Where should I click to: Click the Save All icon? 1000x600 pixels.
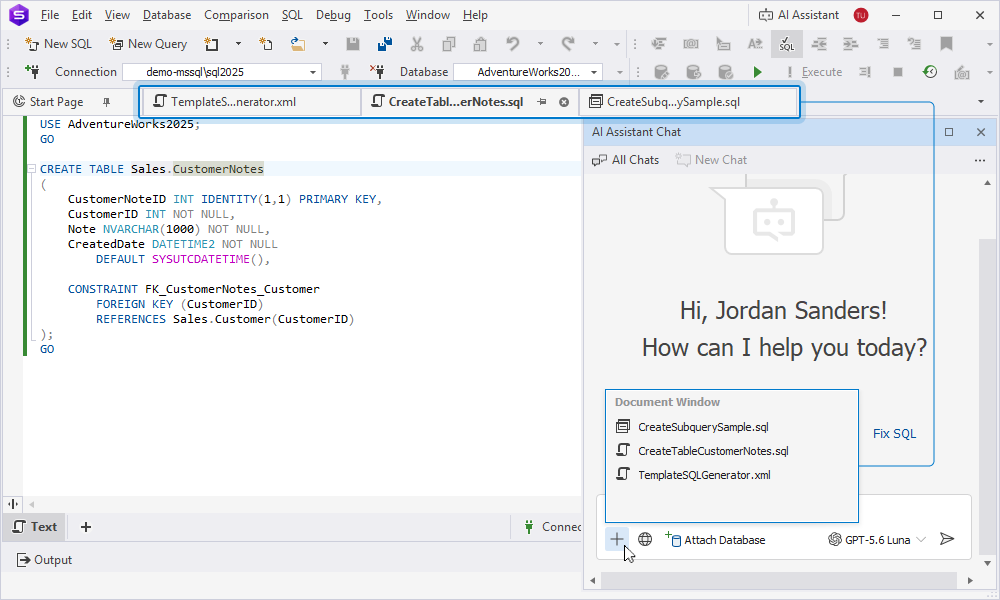tap(385, 44)
